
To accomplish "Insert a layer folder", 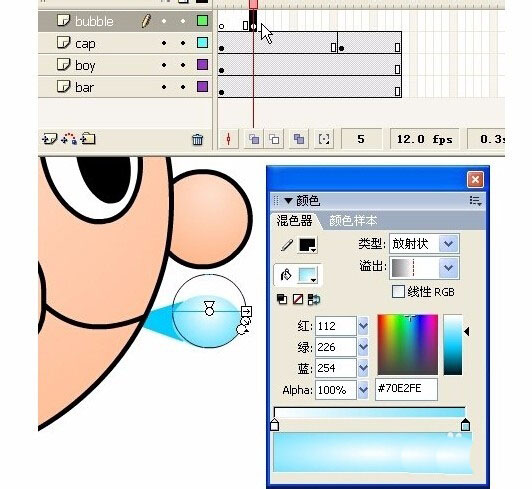I will click(x=88, y=139).
